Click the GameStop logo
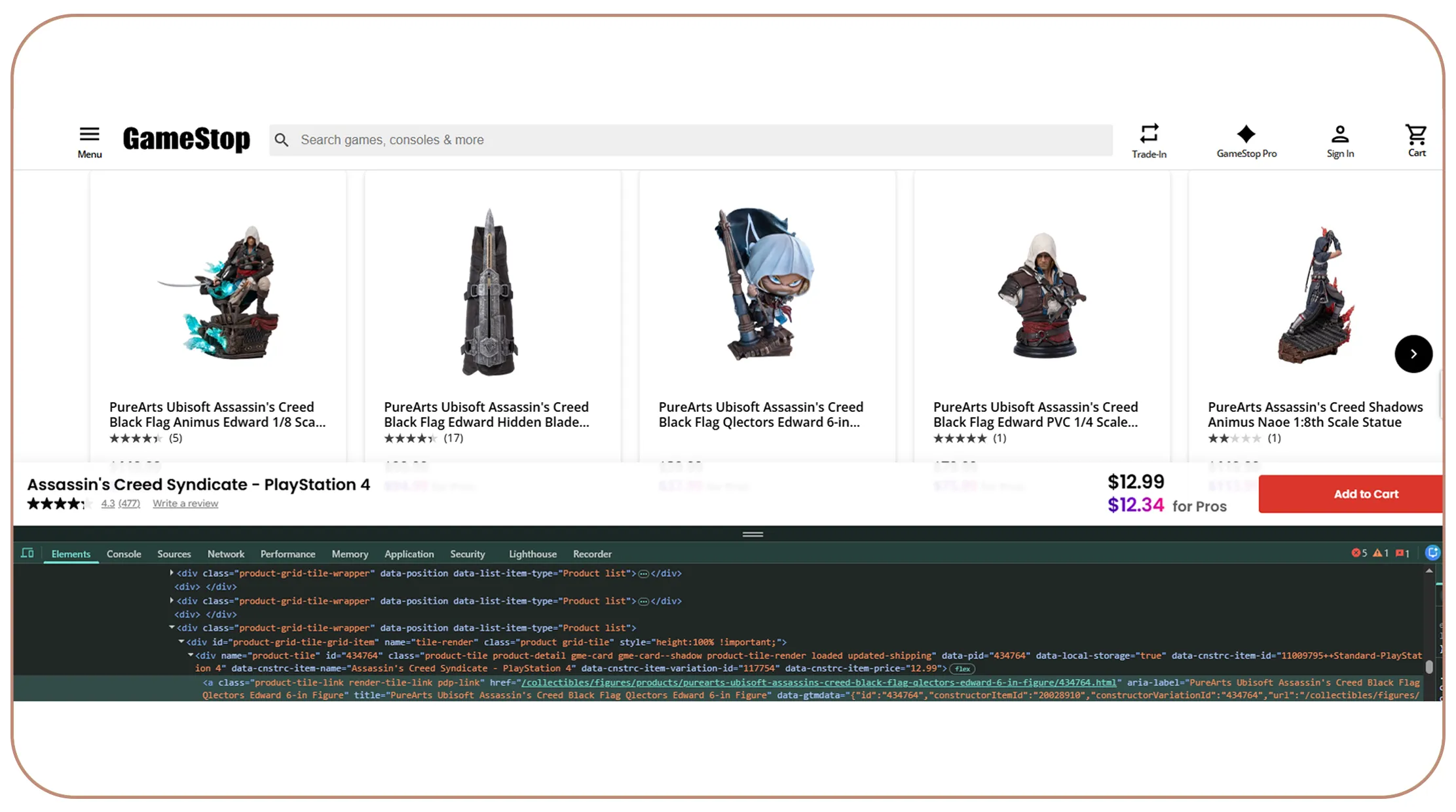1456x812 pixels. click(186, 139)
